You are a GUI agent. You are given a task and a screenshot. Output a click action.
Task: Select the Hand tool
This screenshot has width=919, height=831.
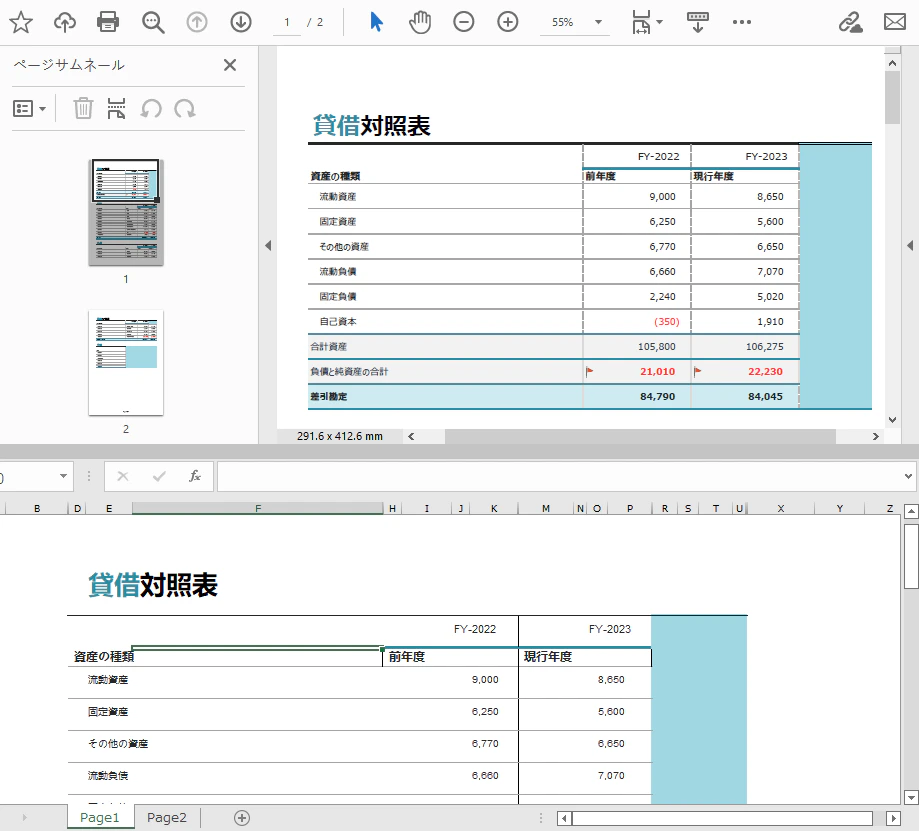419,21
